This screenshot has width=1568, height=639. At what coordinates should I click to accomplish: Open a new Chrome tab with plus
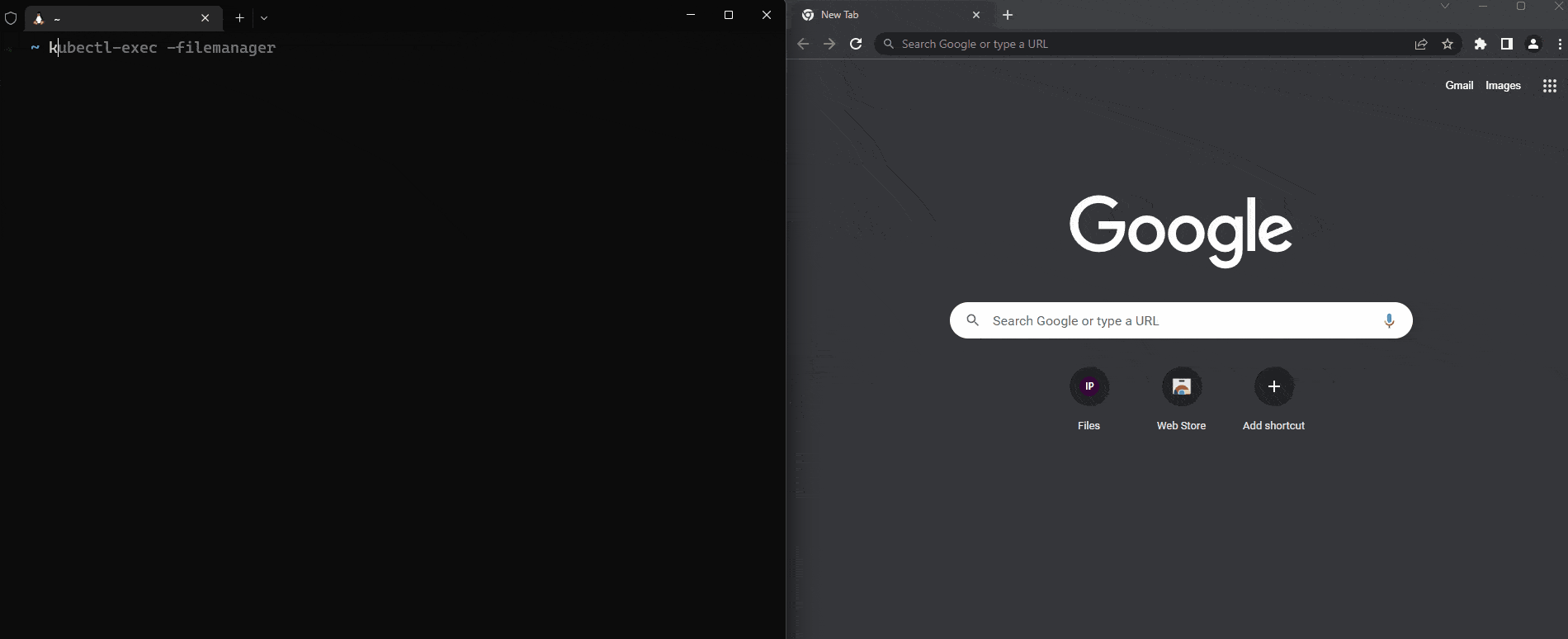click(x=1008, y=15)
